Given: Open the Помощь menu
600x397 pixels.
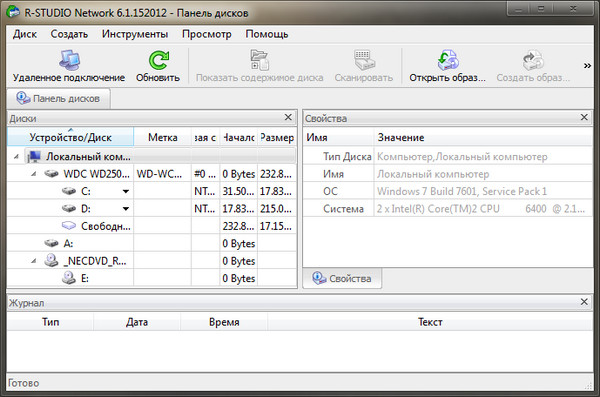Looking at the screenshot, I should [x=267, y=34].
